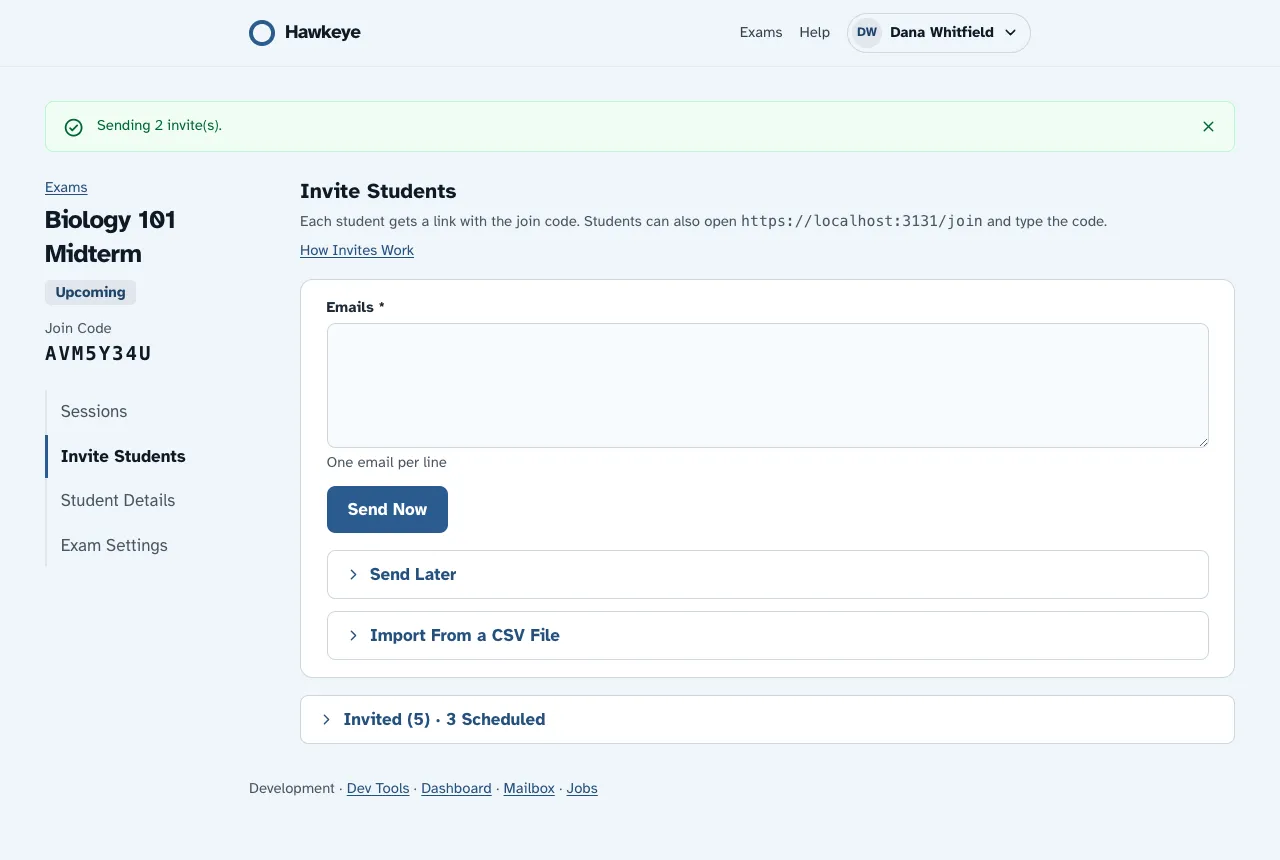Image resolution: width=1280 pixels, height=860 pixels.
Task: Click the DW avatar badge
Action: tap(867, 33)
